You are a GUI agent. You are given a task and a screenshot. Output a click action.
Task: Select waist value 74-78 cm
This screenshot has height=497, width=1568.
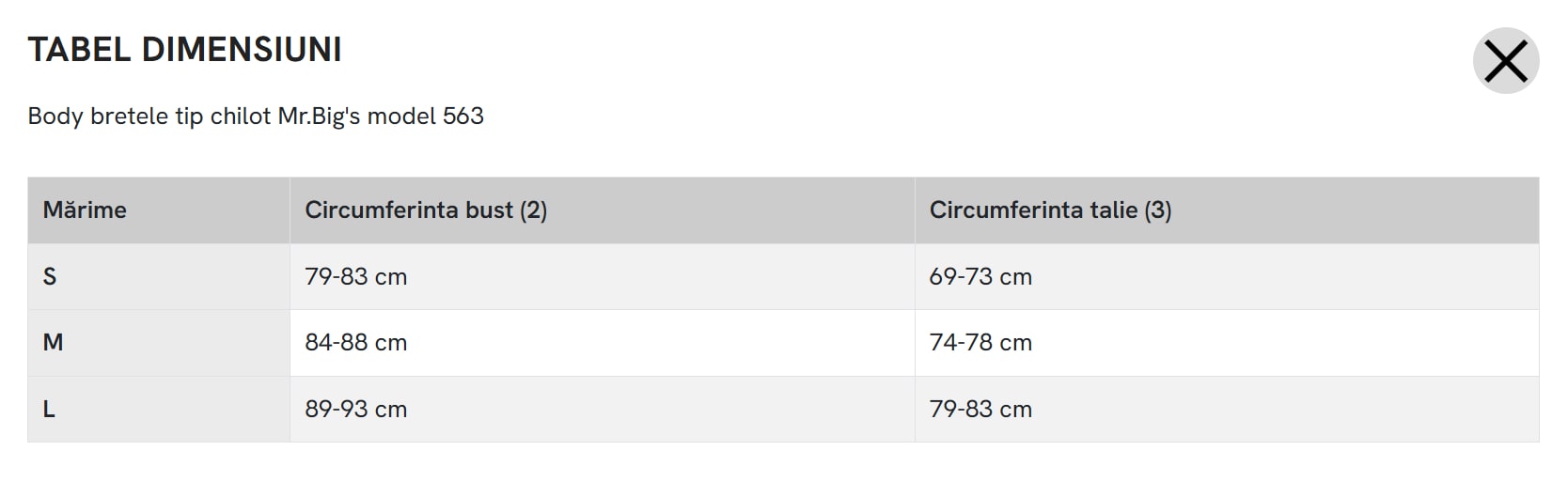click(980, 343)
